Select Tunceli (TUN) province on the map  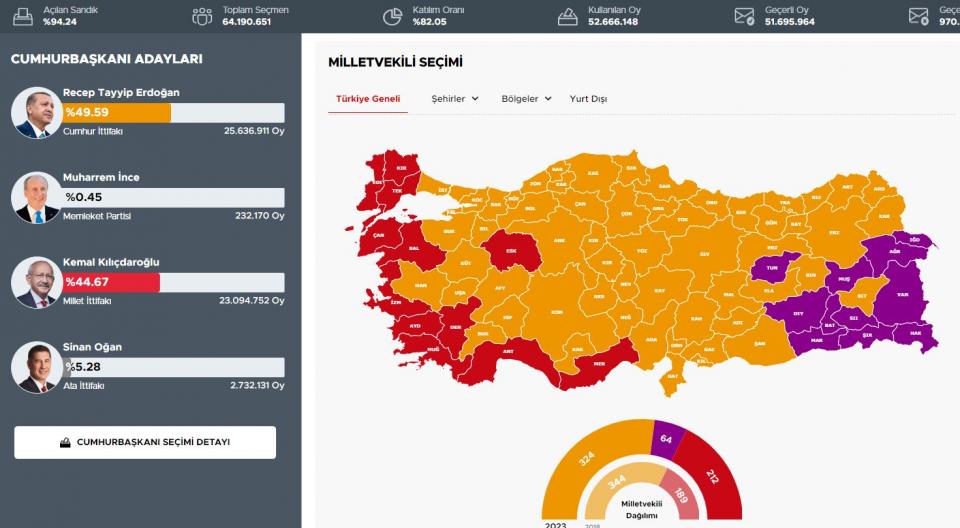(x=771, y=268)
